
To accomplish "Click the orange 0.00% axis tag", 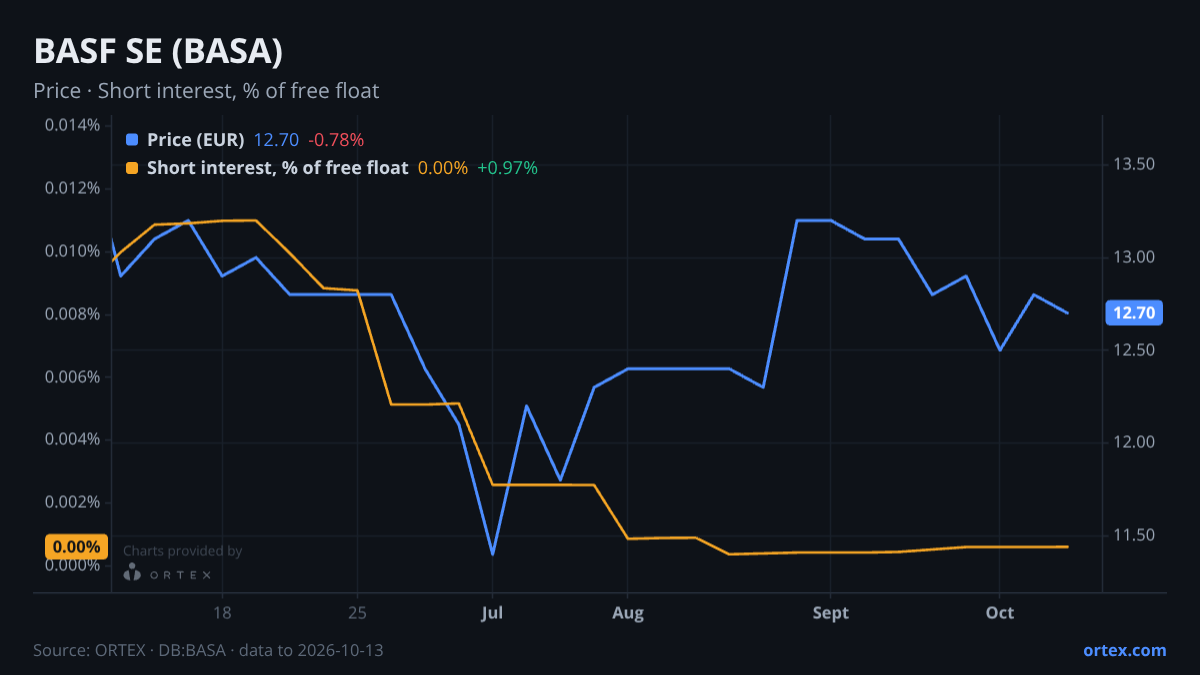I will click(76, 547).
